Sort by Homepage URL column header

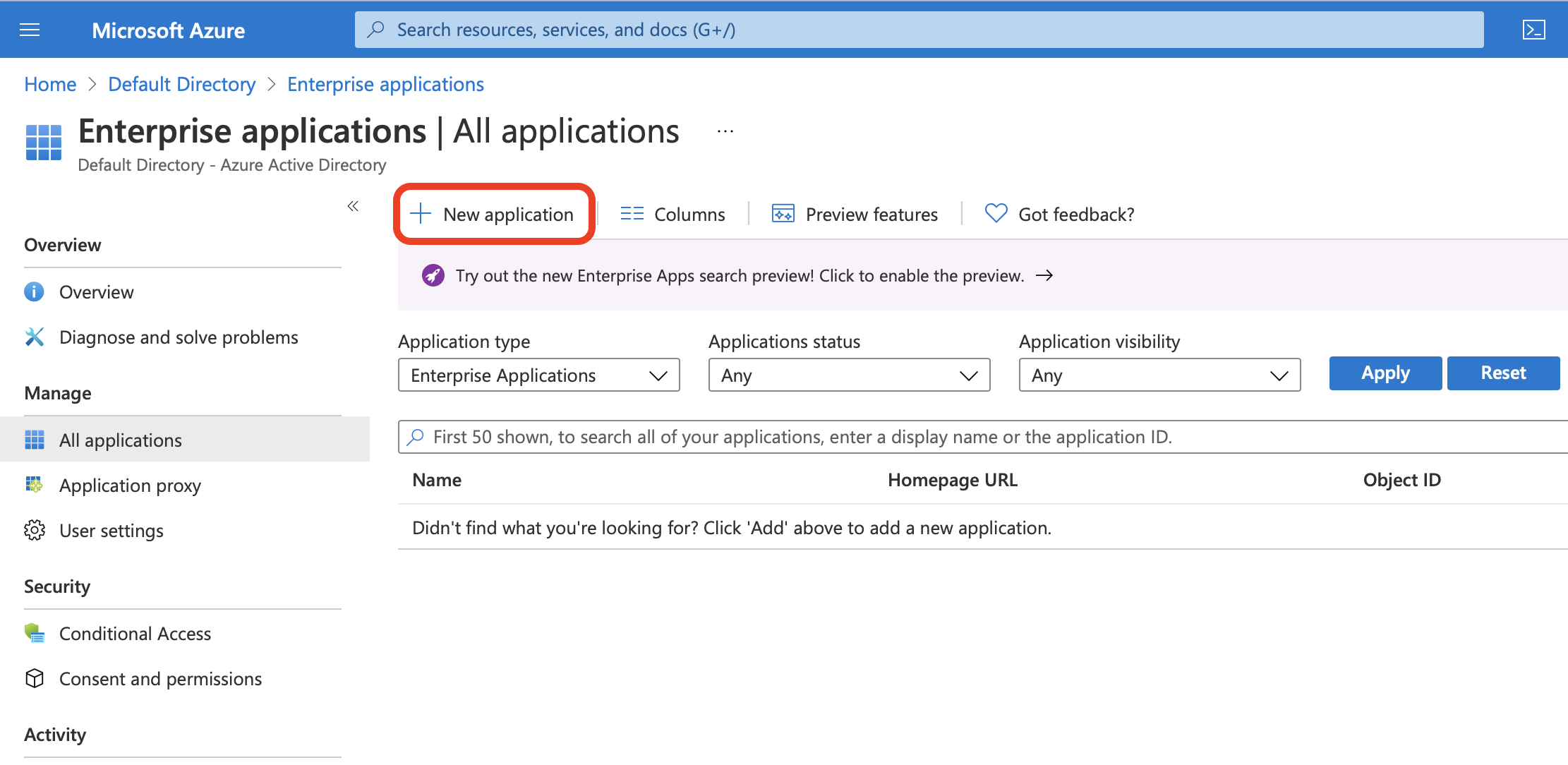[x=952, y=480]
